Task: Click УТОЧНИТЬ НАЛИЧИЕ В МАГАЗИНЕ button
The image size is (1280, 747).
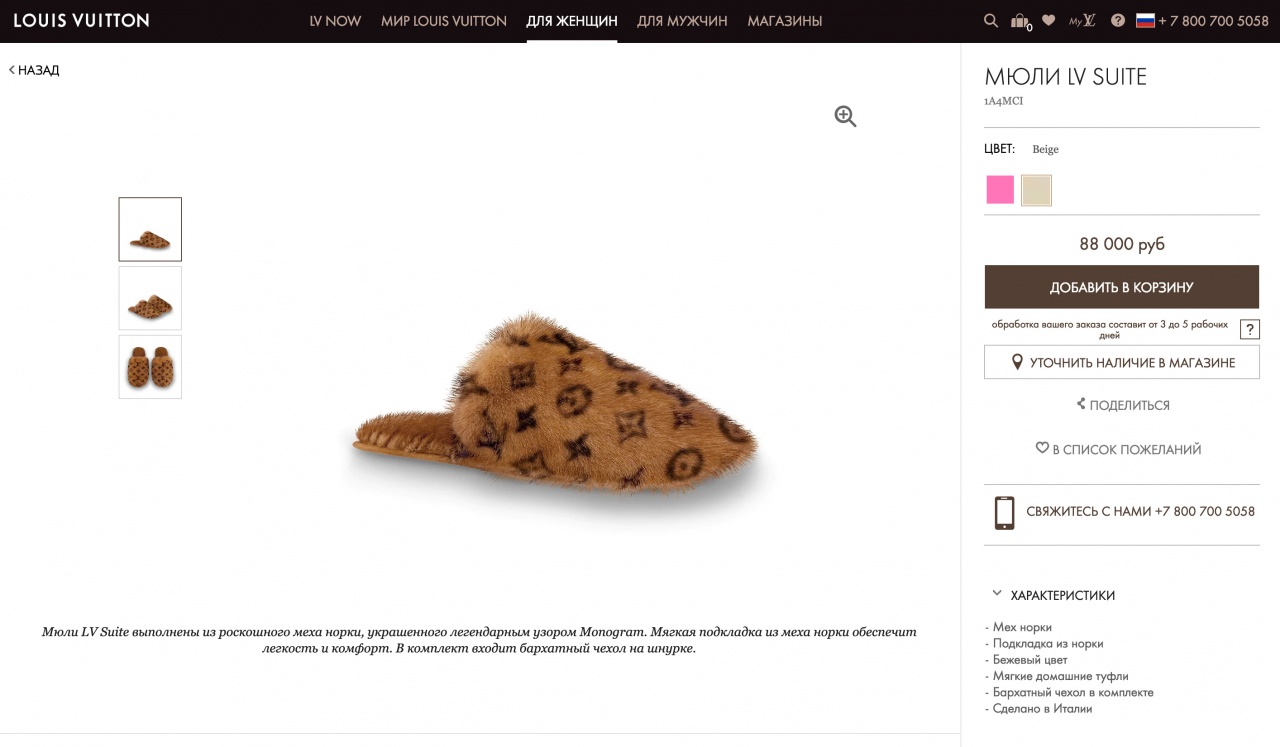Action: [x=1121, y=362]
